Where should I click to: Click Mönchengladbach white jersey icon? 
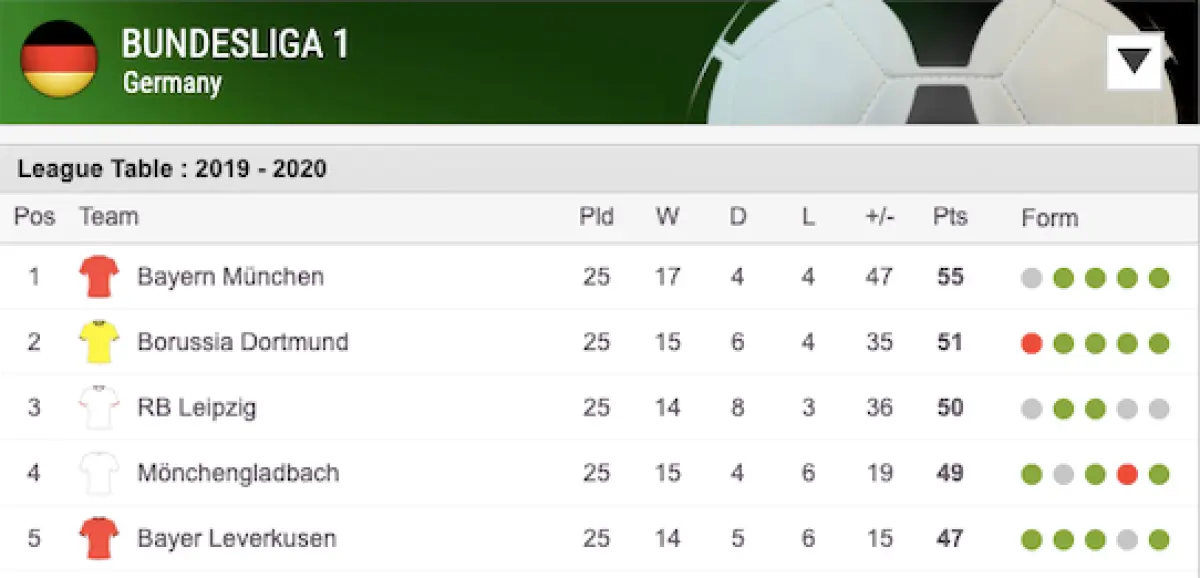coord(99,473)
